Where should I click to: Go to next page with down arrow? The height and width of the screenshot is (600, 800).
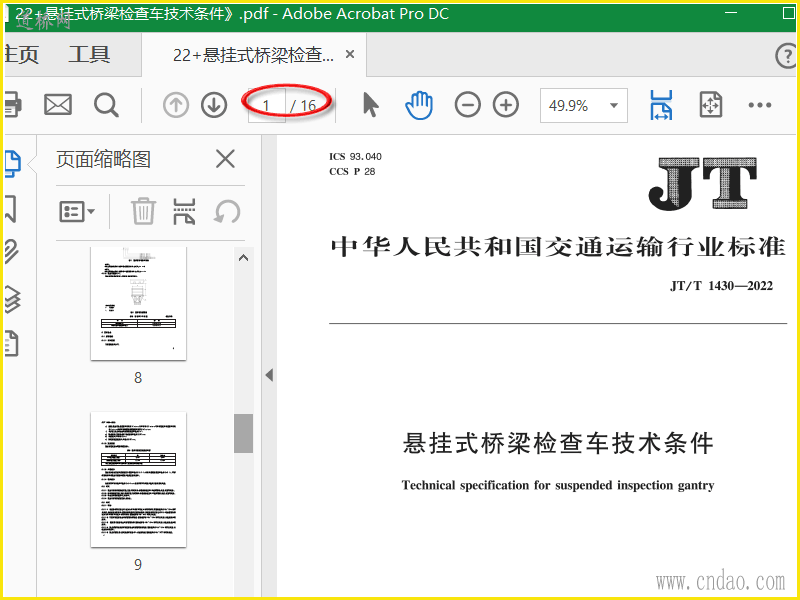(214, 105)
